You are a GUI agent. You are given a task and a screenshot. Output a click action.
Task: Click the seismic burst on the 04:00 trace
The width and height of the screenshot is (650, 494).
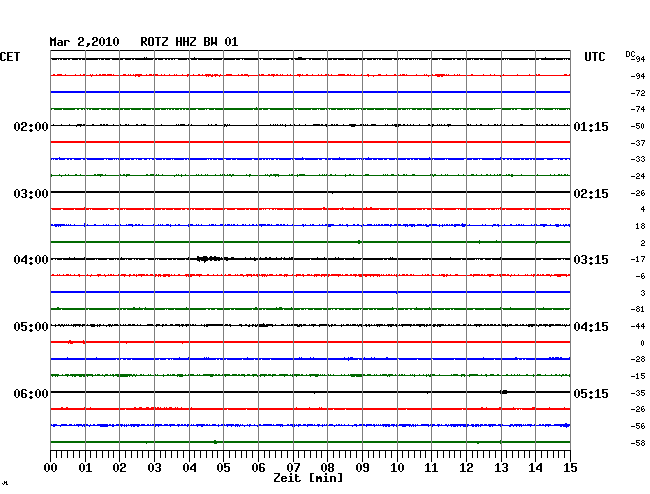point(211,259)
